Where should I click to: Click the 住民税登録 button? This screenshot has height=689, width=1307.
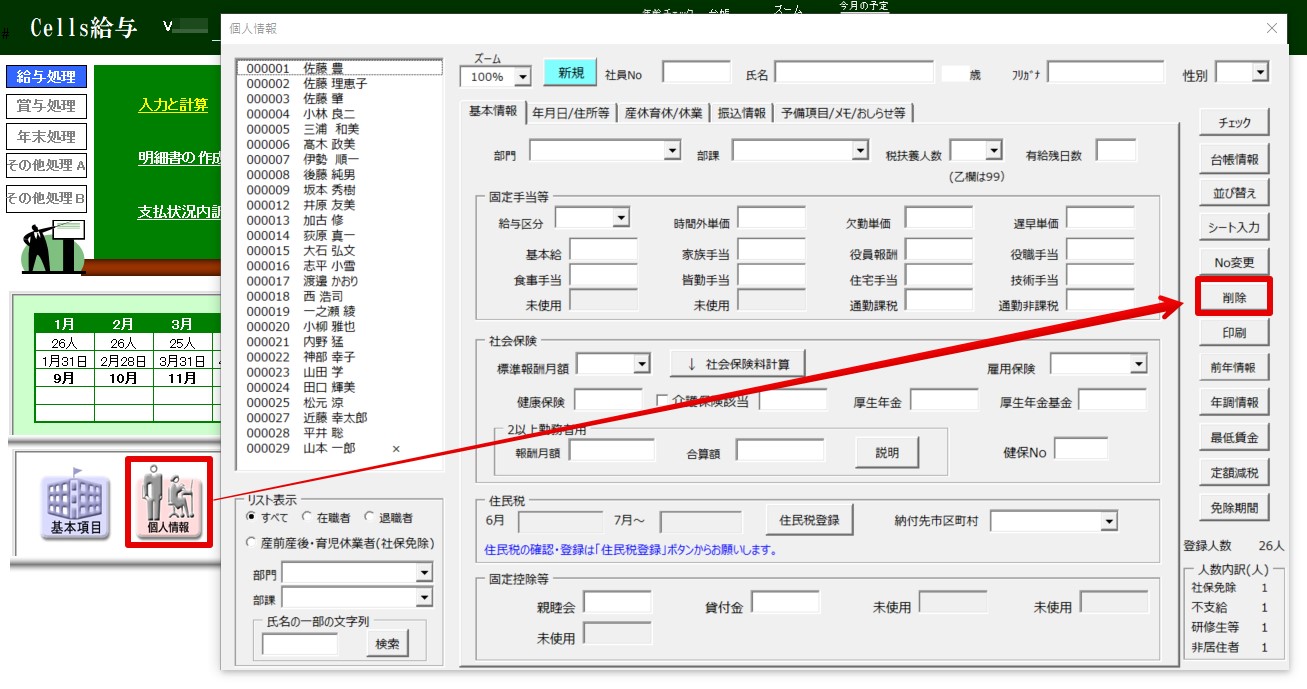click(809, 520)
